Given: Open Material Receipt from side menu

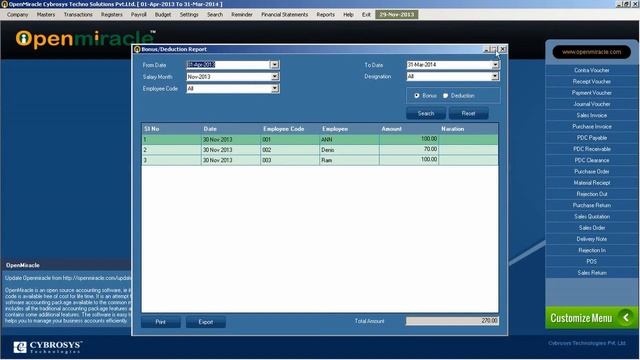Looking at the screenshot, I should (591, 182).
